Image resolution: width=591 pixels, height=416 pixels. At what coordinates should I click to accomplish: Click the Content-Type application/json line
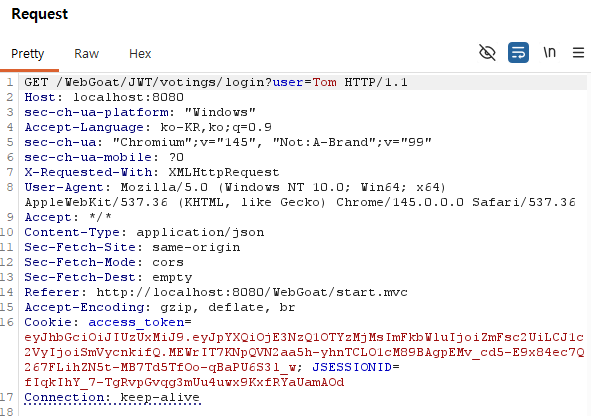144,232
